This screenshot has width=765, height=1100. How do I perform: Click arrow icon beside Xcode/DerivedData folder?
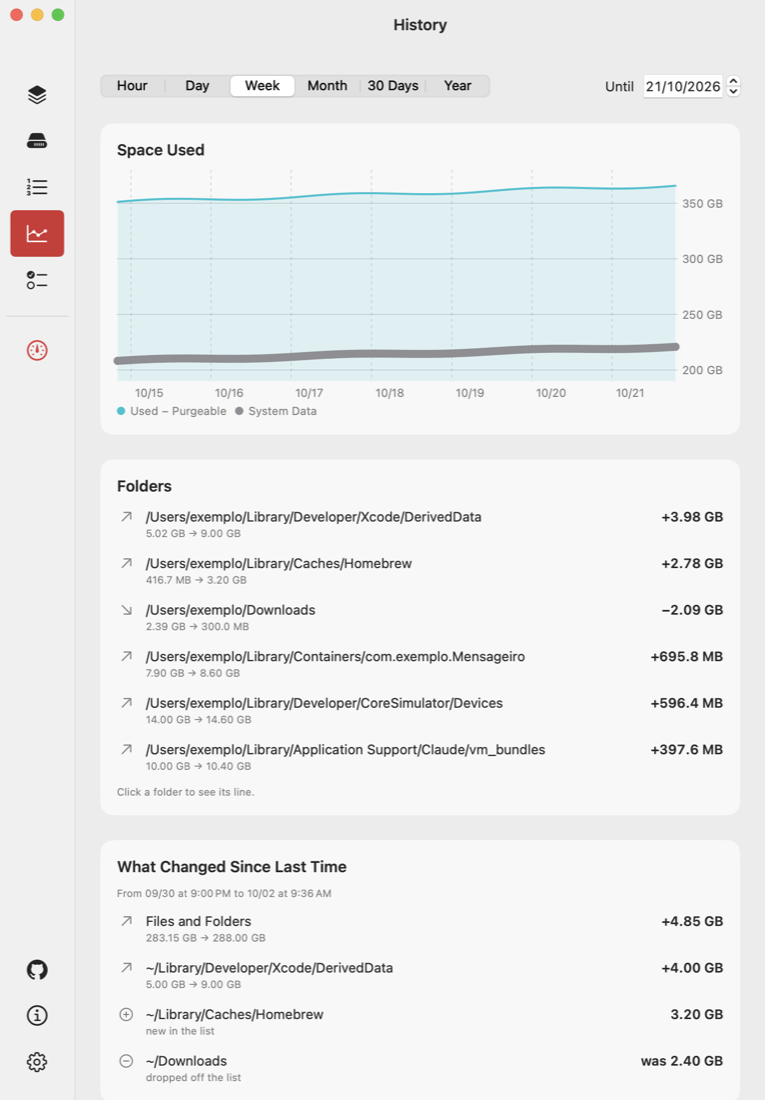pyautogui.click(x=126, y=517)
